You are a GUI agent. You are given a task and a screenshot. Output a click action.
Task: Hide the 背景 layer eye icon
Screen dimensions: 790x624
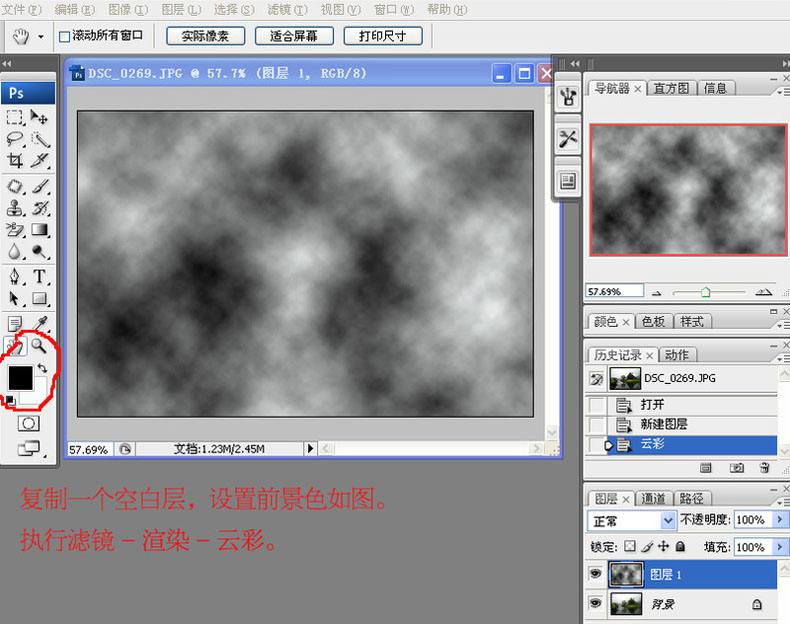(596, 603)
